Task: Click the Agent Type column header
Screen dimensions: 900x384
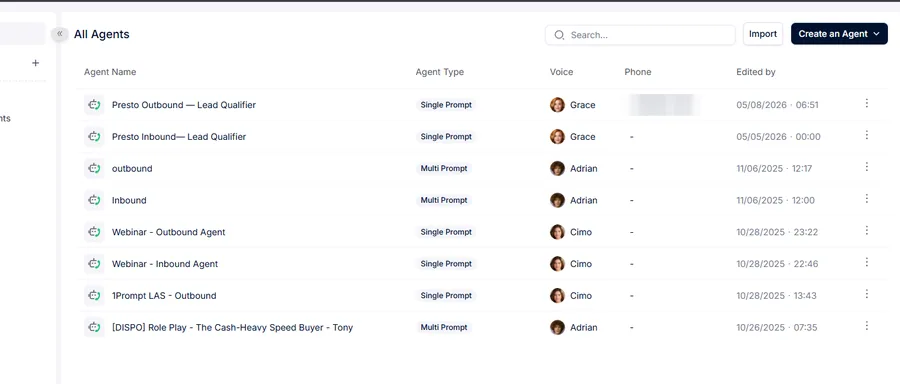Action: [440, 72]
